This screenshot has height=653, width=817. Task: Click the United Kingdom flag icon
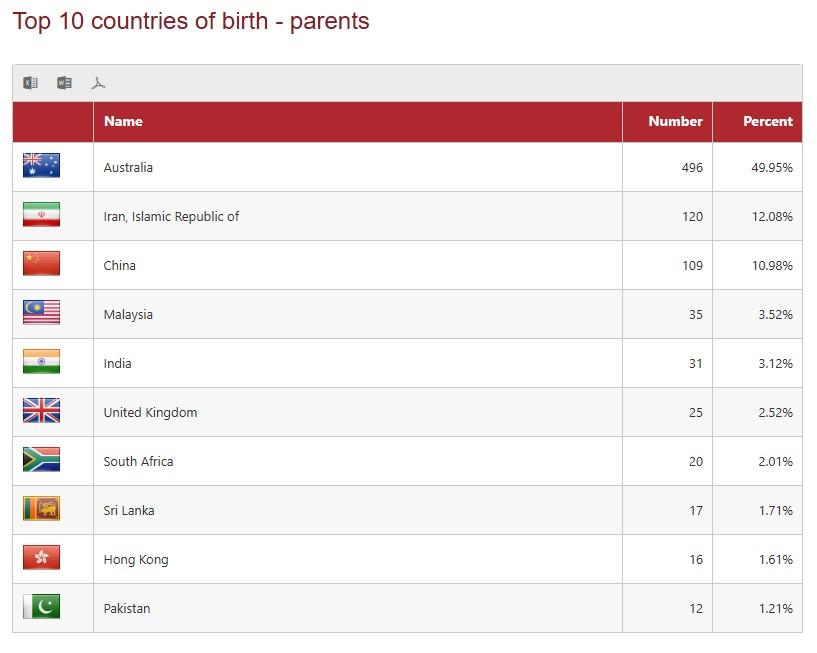pyautogui.click(x=41, y=411)
